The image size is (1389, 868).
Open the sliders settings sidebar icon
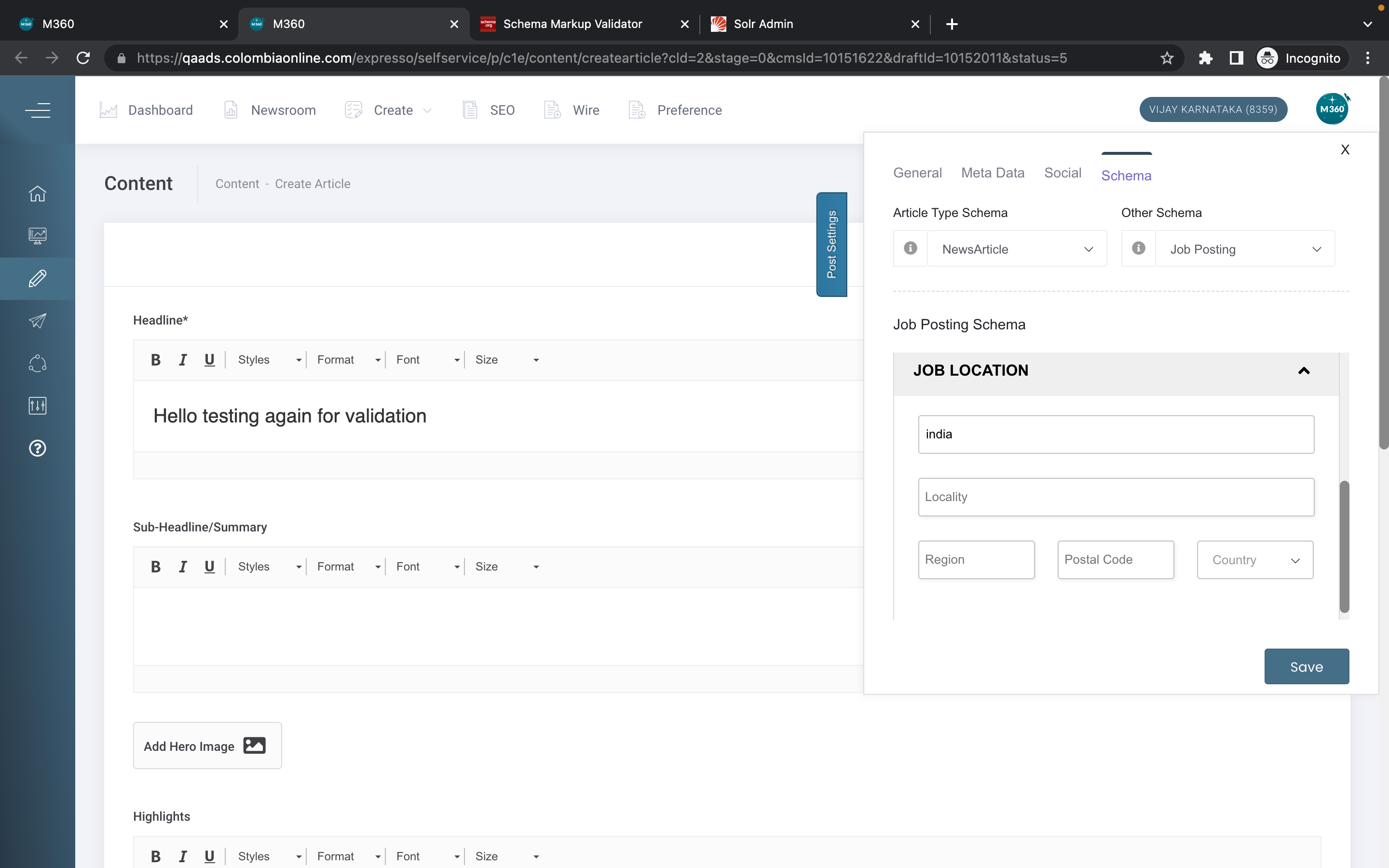point(37,406)
